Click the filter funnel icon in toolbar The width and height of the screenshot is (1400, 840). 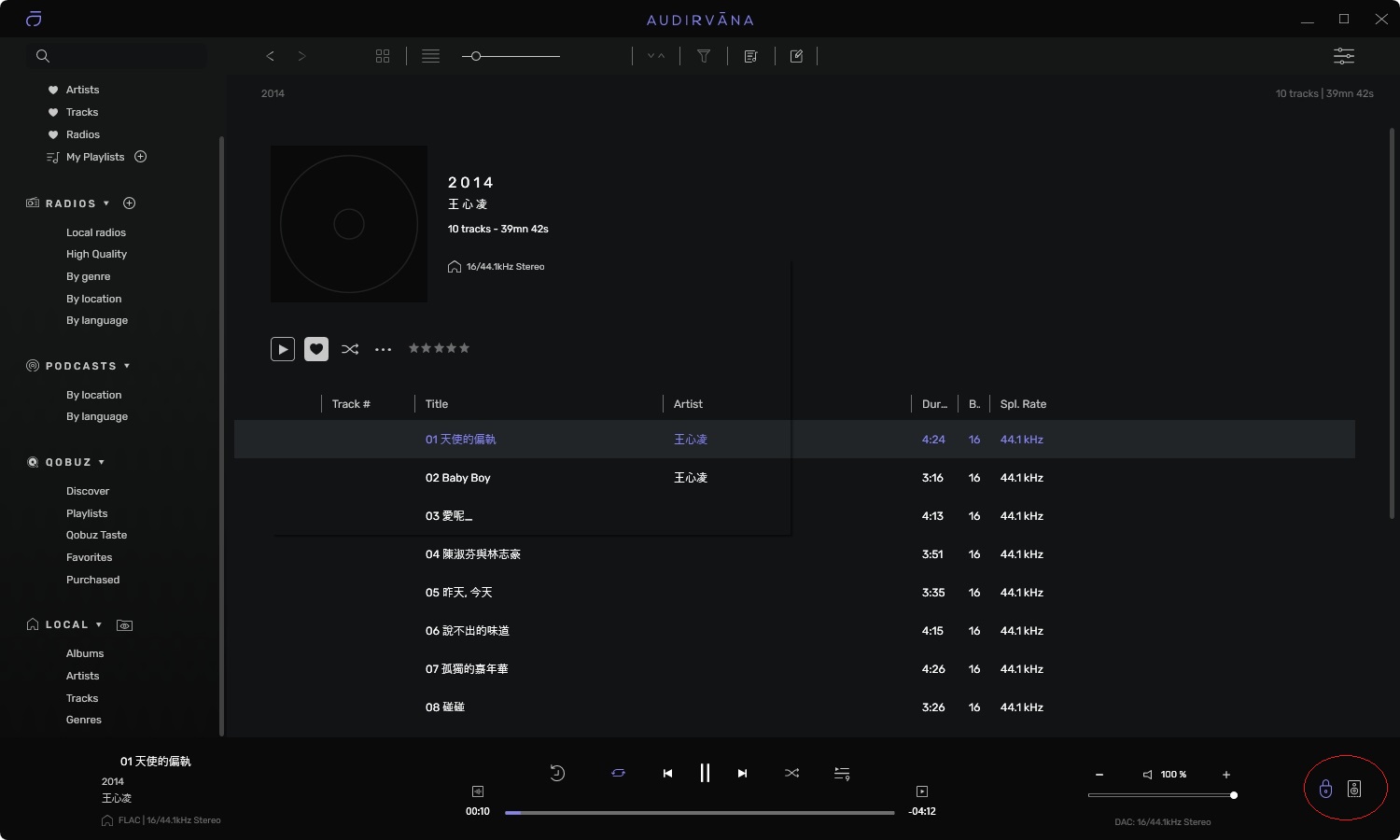tap(704, 56)
